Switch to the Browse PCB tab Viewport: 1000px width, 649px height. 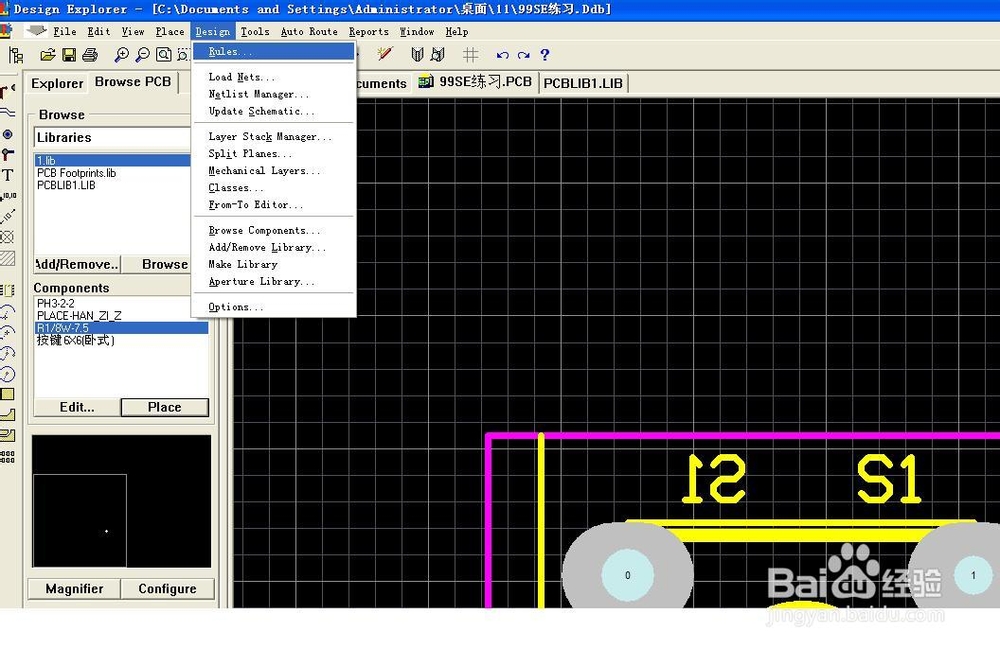pyautogui.click(x=133, y=82)
